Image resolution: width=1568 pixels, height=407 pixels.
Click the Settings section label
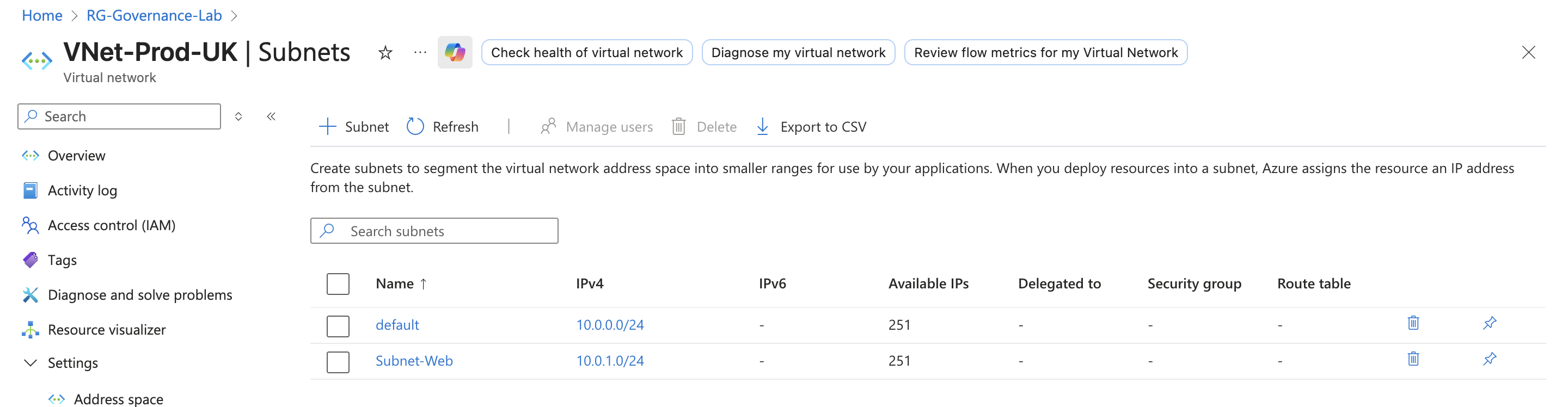(73, 362)
